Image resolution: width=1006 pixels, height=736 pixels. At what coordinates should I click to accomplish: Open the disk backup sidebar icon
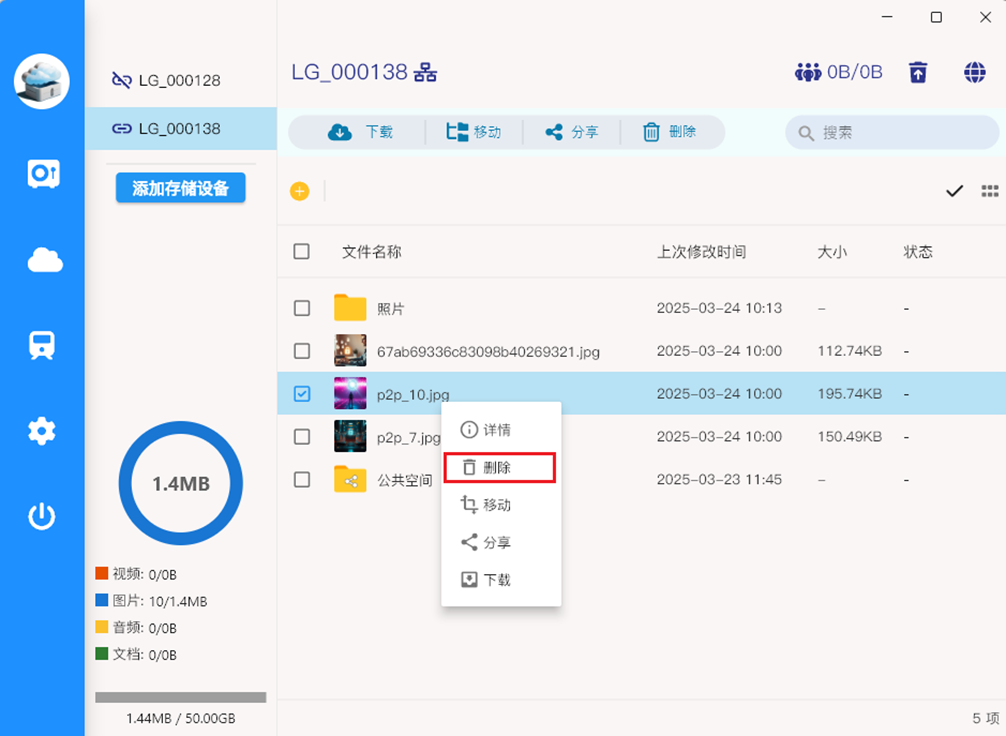click(43, 174)
